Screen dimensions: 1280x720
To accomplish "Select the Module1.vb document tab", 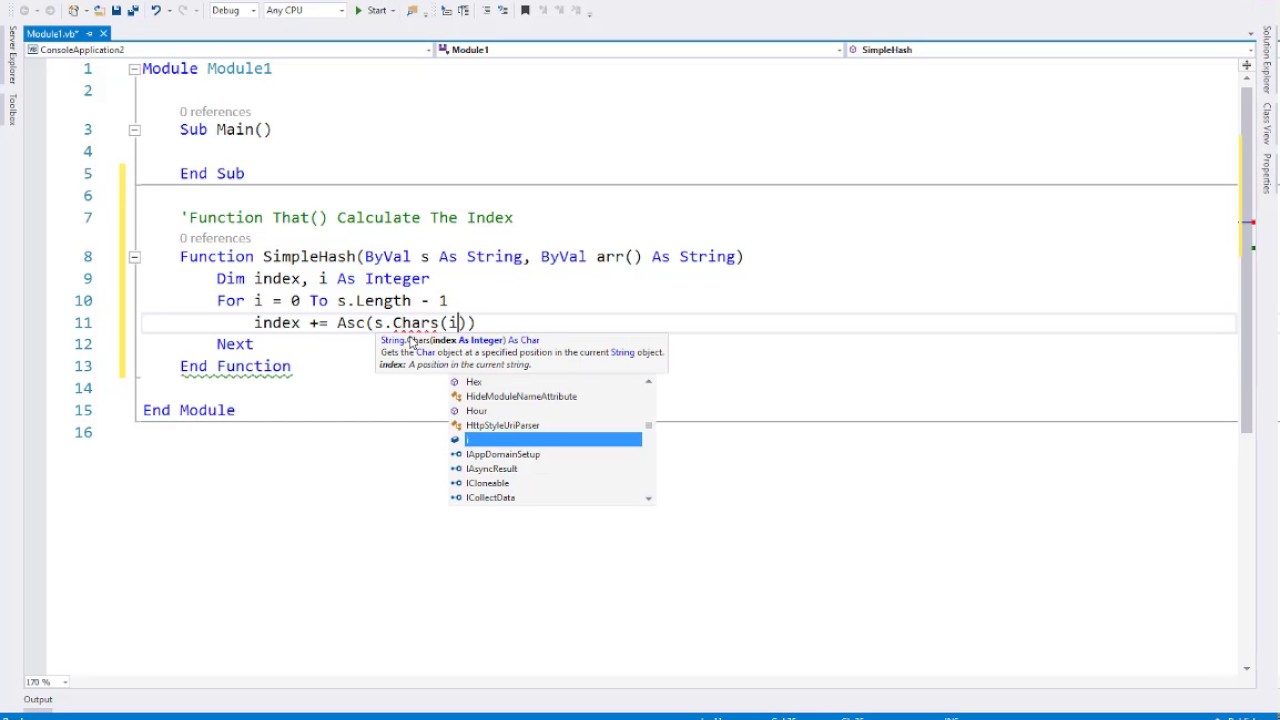I will pos(53,34).
